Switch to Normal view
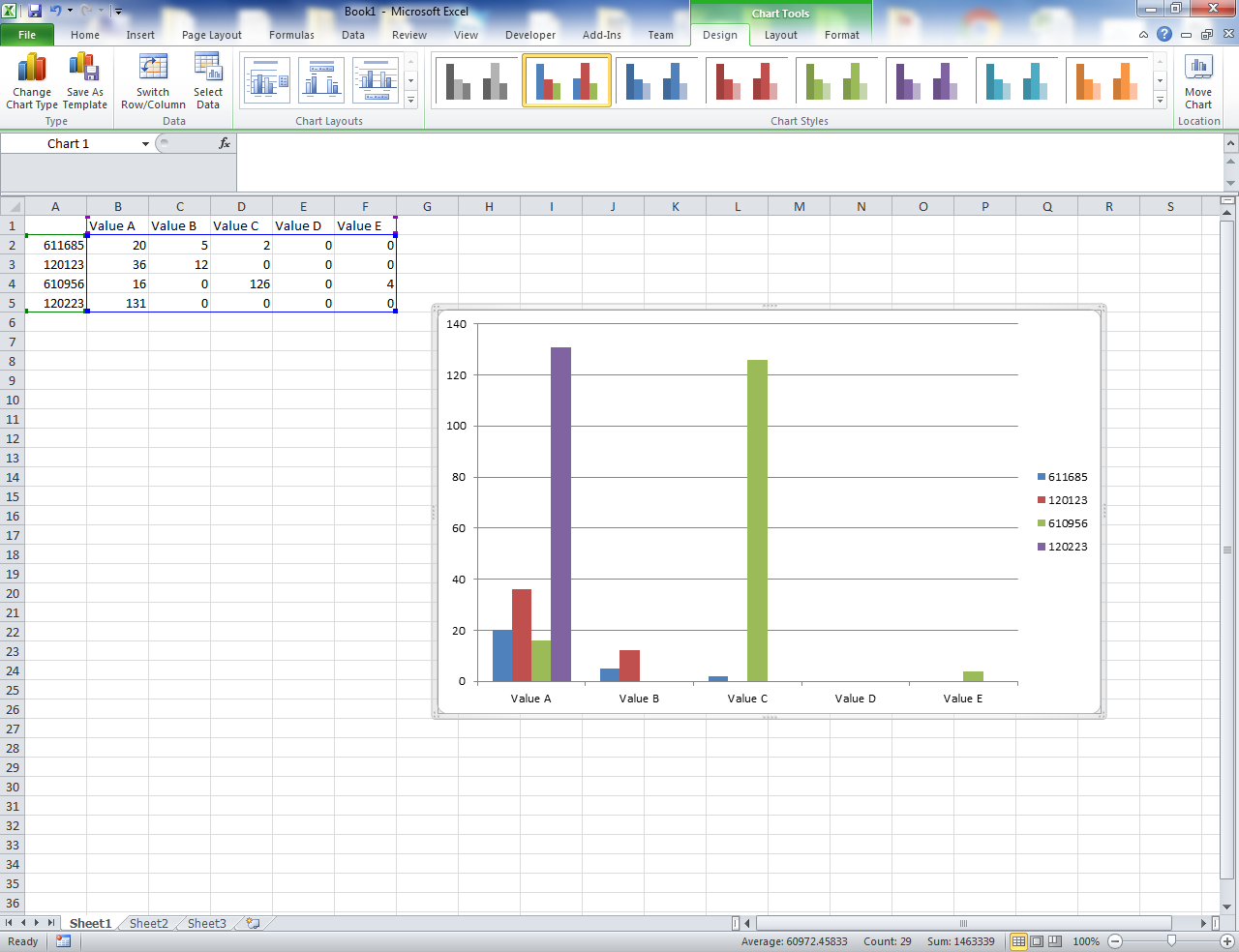 pyautogui.click(x=1018, y=941)
